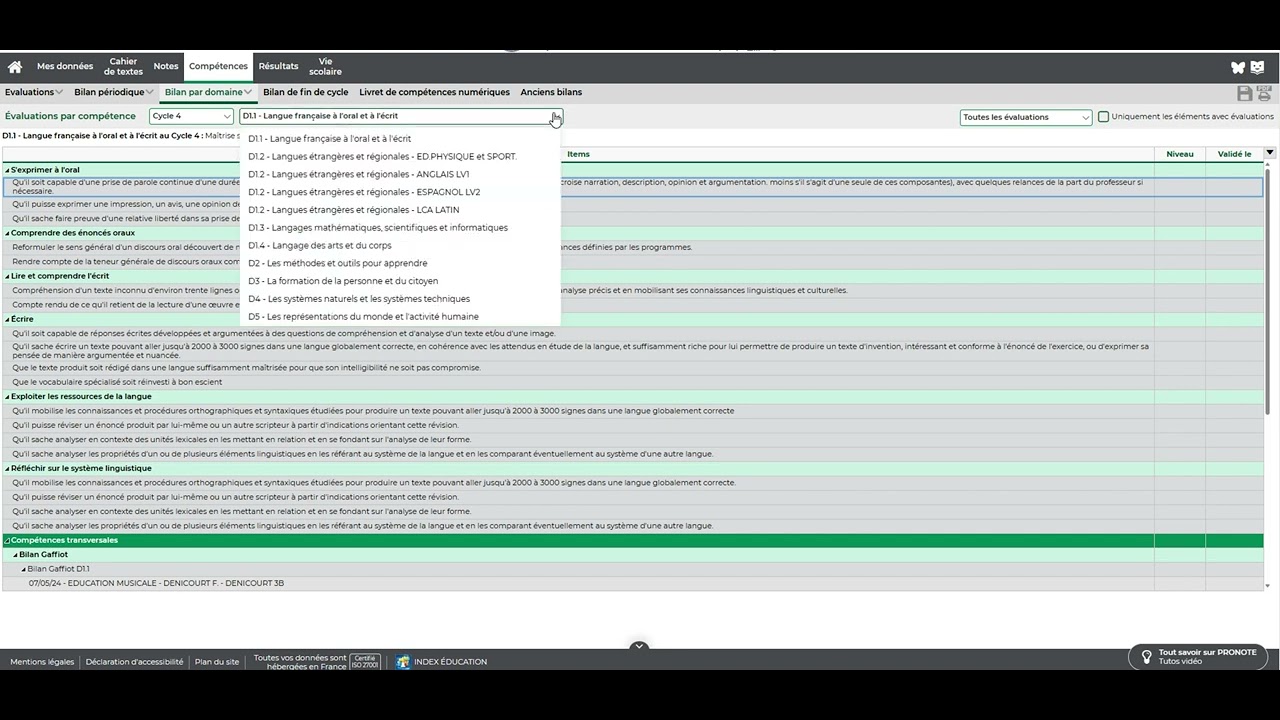Collapse the Bilan Gaffiot D1.1 node
The height and width of the screenshot is (720, 1280).
24,569
